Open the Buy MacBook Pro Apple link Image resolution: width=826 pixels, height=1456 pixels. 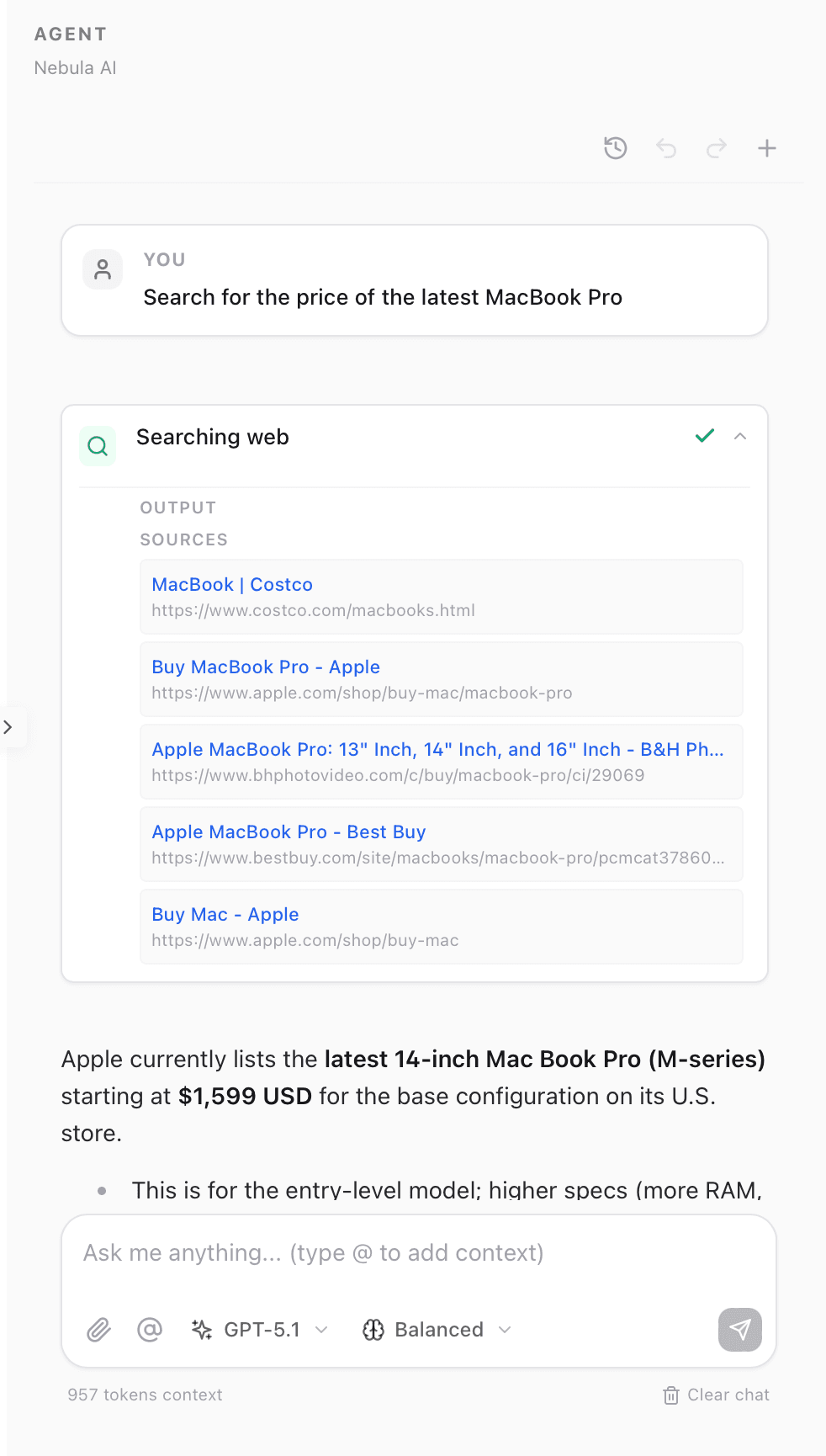(x=265, y=667)
